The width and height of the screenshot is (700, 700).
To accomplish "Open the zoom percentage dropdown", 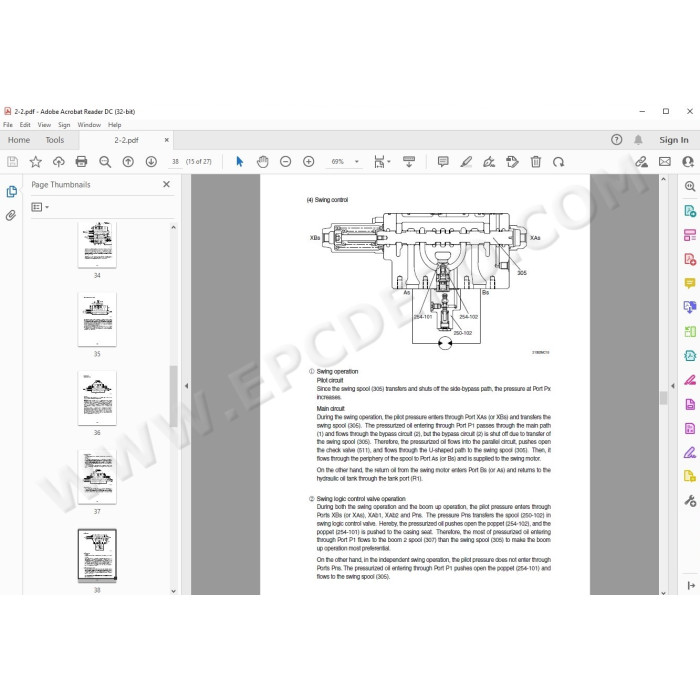I will click(357, 162).
